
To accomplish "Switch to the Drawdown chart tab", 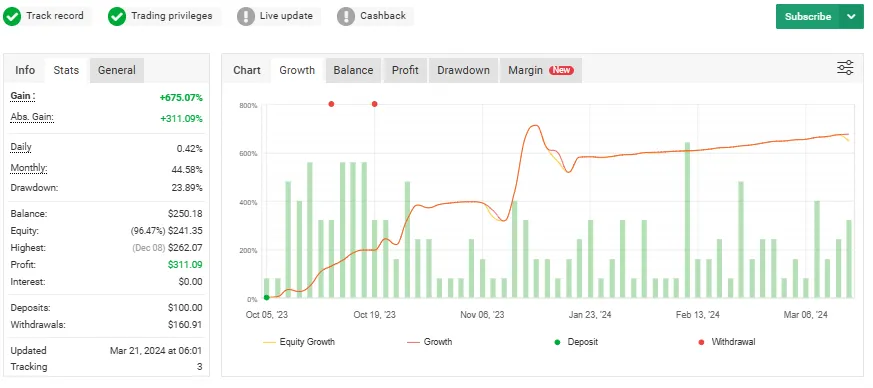I will click(463, 70).
